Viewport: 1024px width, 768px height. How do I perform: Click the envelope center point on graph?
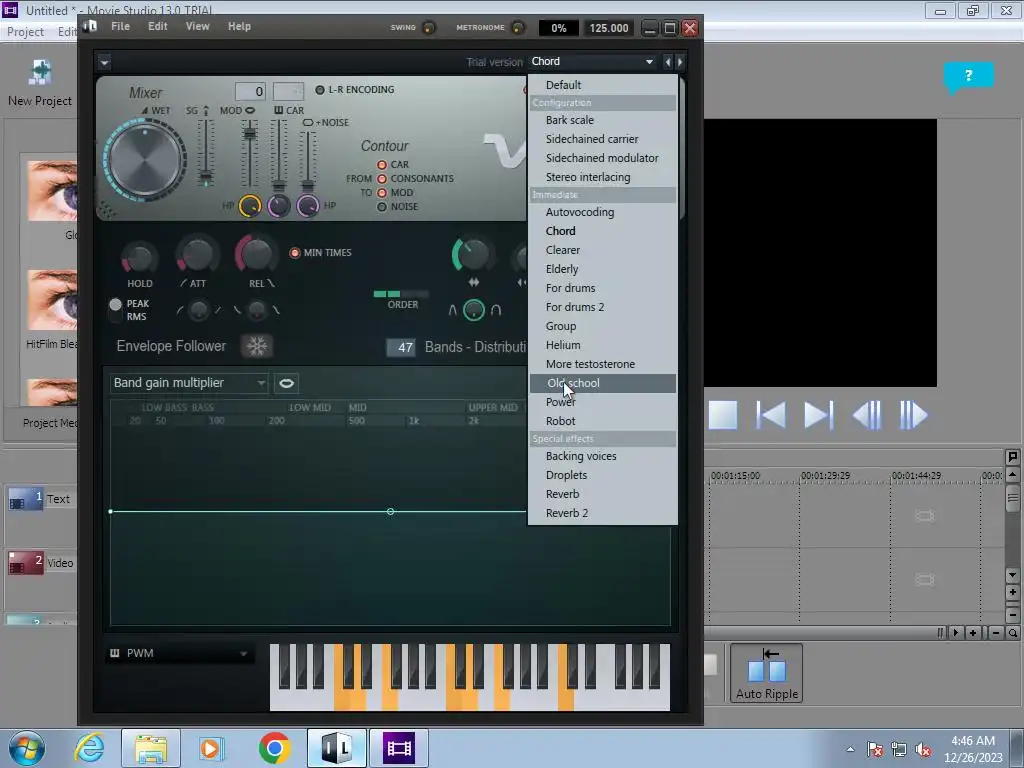[390, 511]
